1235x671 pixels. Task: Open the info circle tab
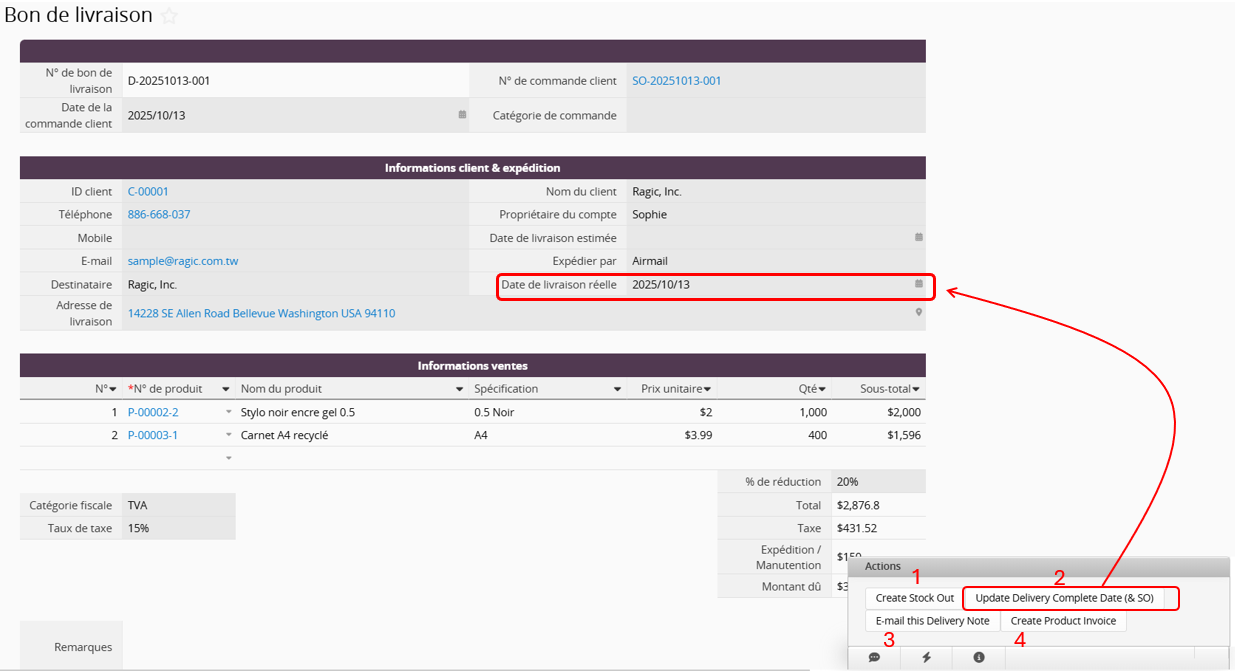[x=978, y=657]
